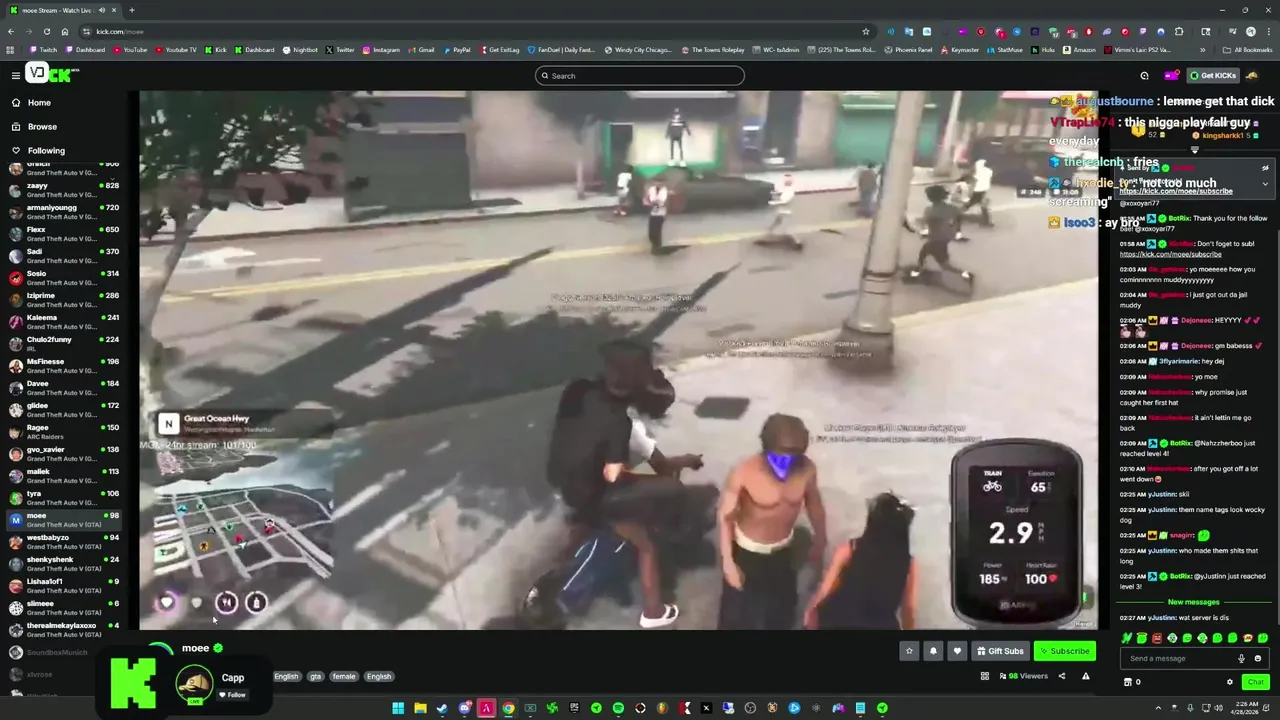Open zaayy channel in following list
This screenshot has width=1280, height=720.
[64, 189]
